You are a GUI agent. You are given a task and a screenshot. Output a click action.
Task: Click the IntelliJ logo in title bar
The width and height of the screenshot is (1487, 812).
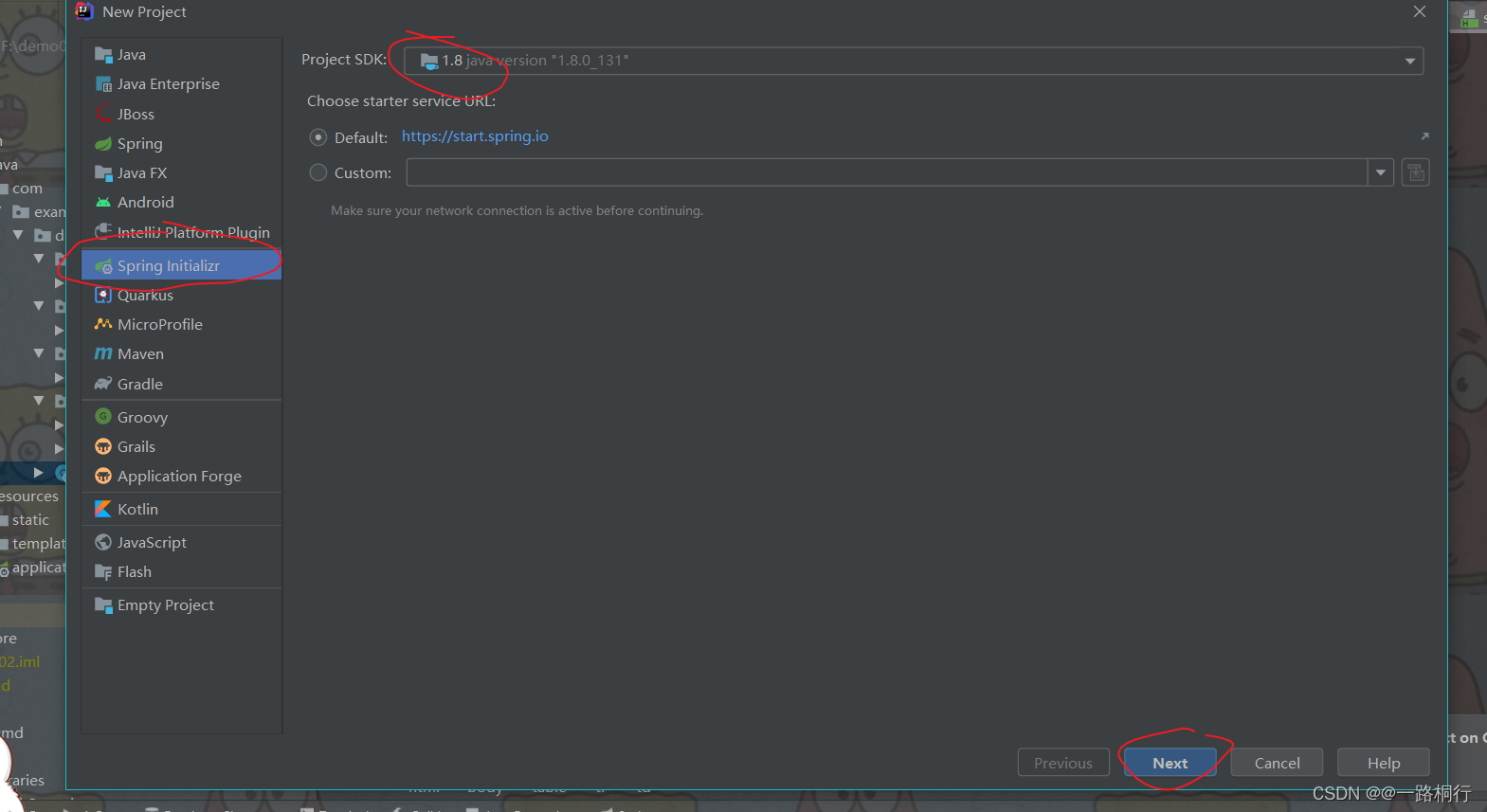coord(84,11)
